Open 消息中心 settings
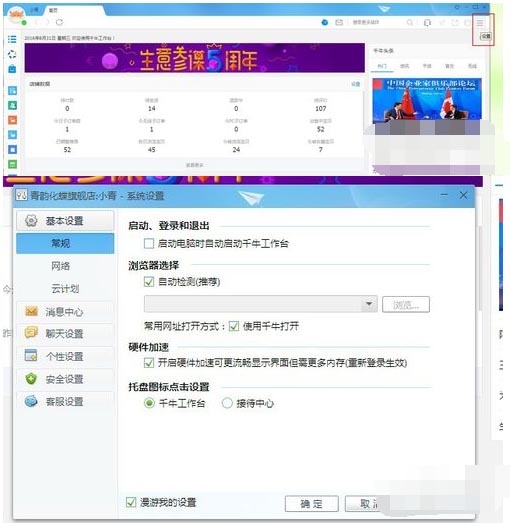This screenshot has height=523, width=510. 65,312
